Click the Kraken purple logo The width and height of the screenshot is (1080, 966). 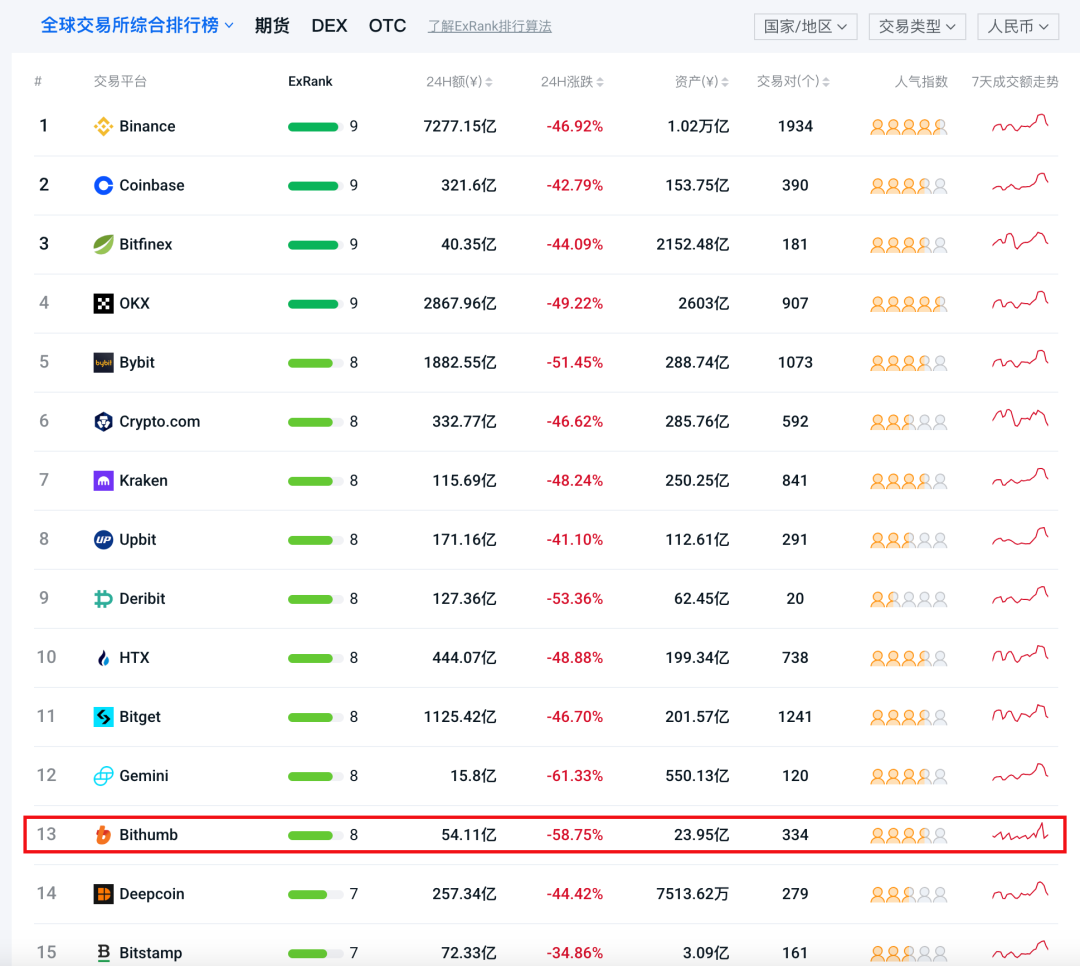tap(103, 481)
